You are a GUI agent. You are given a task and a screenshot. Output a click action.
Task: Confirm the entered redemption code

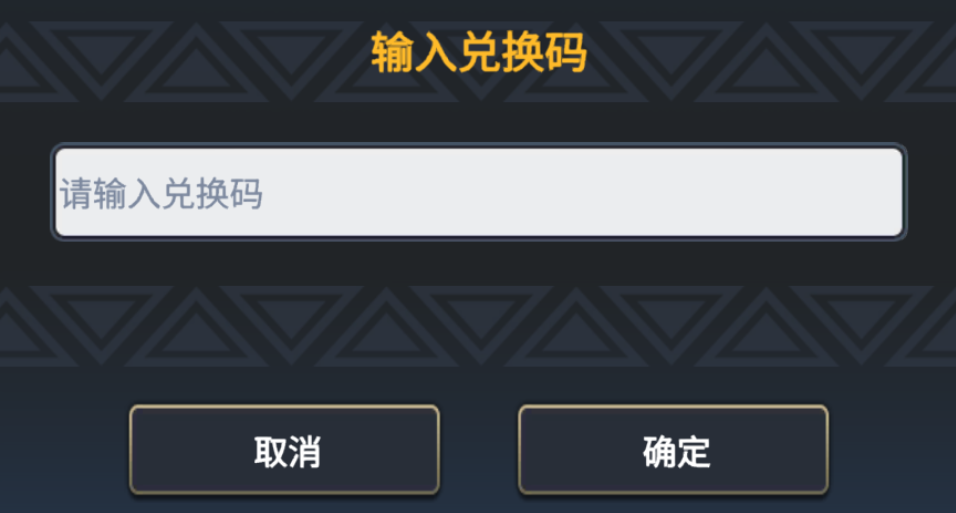click(673, 450)
